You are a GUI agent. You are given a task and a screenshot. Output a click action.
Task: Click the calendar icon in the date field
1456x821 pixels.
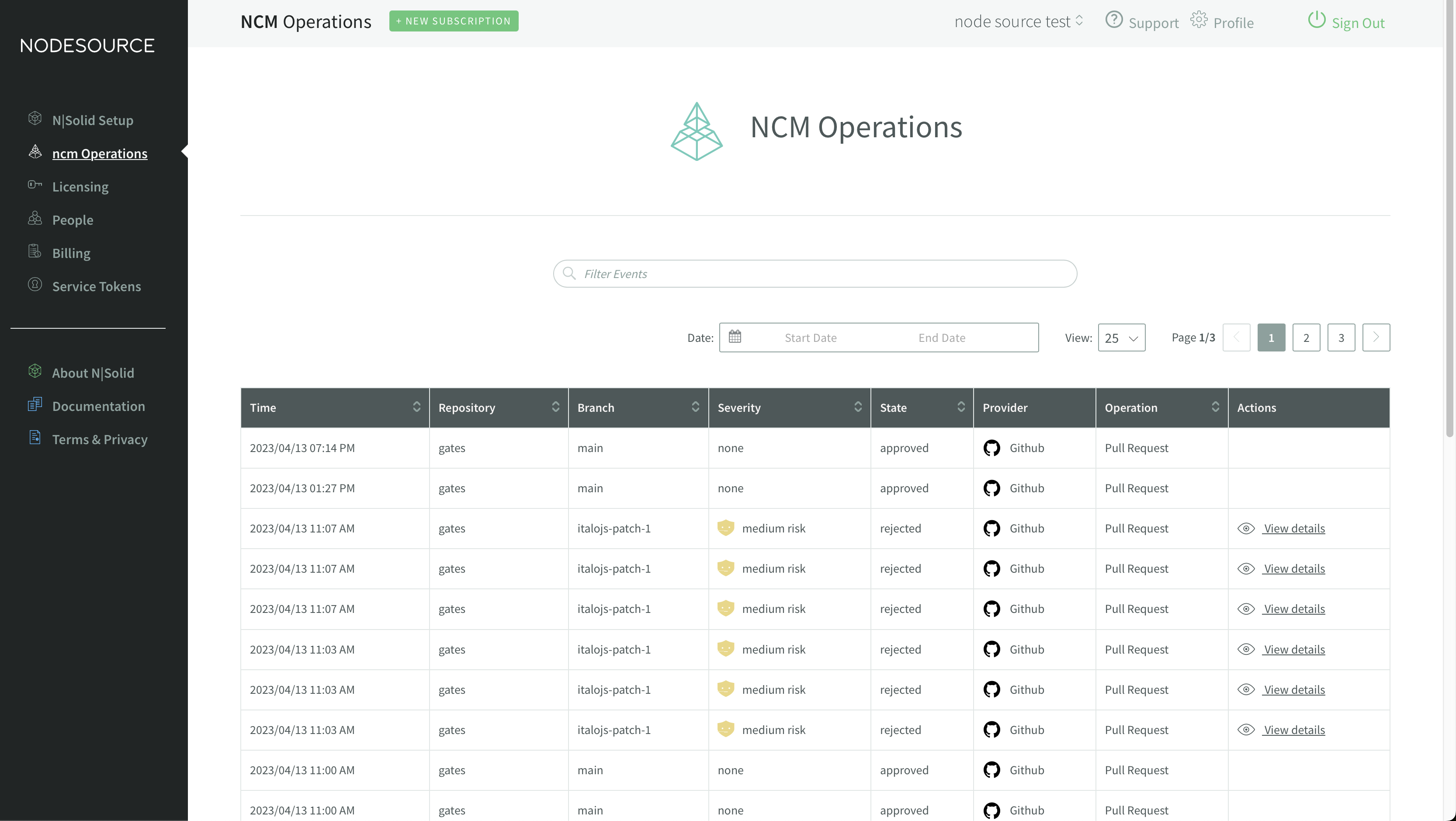pyautogui.click(x=735, y=337)
